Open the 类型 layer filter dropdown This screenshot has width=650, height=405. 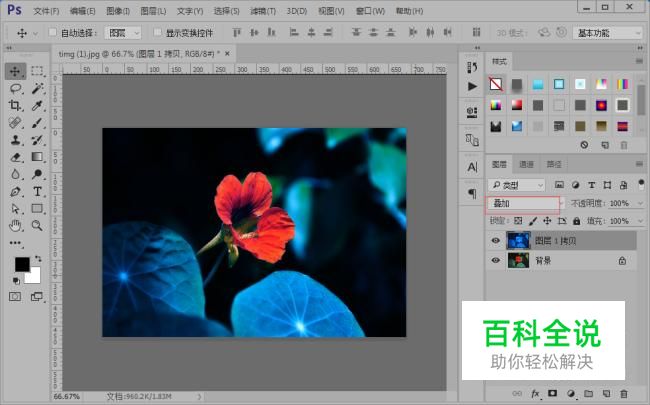[516, 185]
